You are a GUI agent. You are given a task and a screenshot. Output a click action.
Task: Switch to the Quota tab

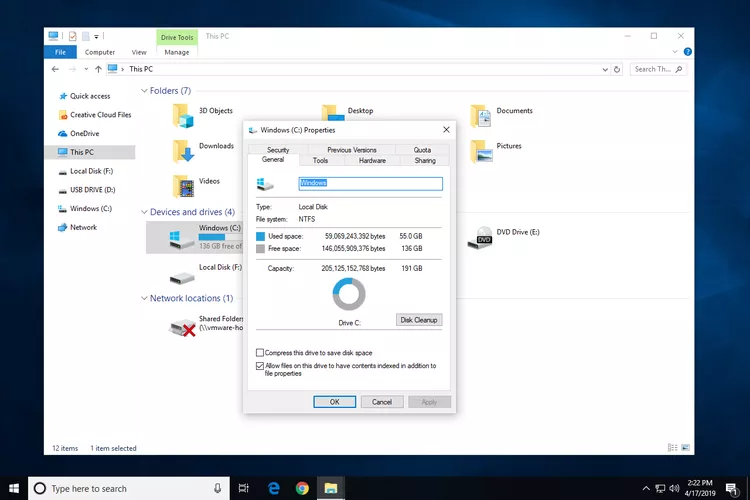pyautogui.click(x=422, y=150)
